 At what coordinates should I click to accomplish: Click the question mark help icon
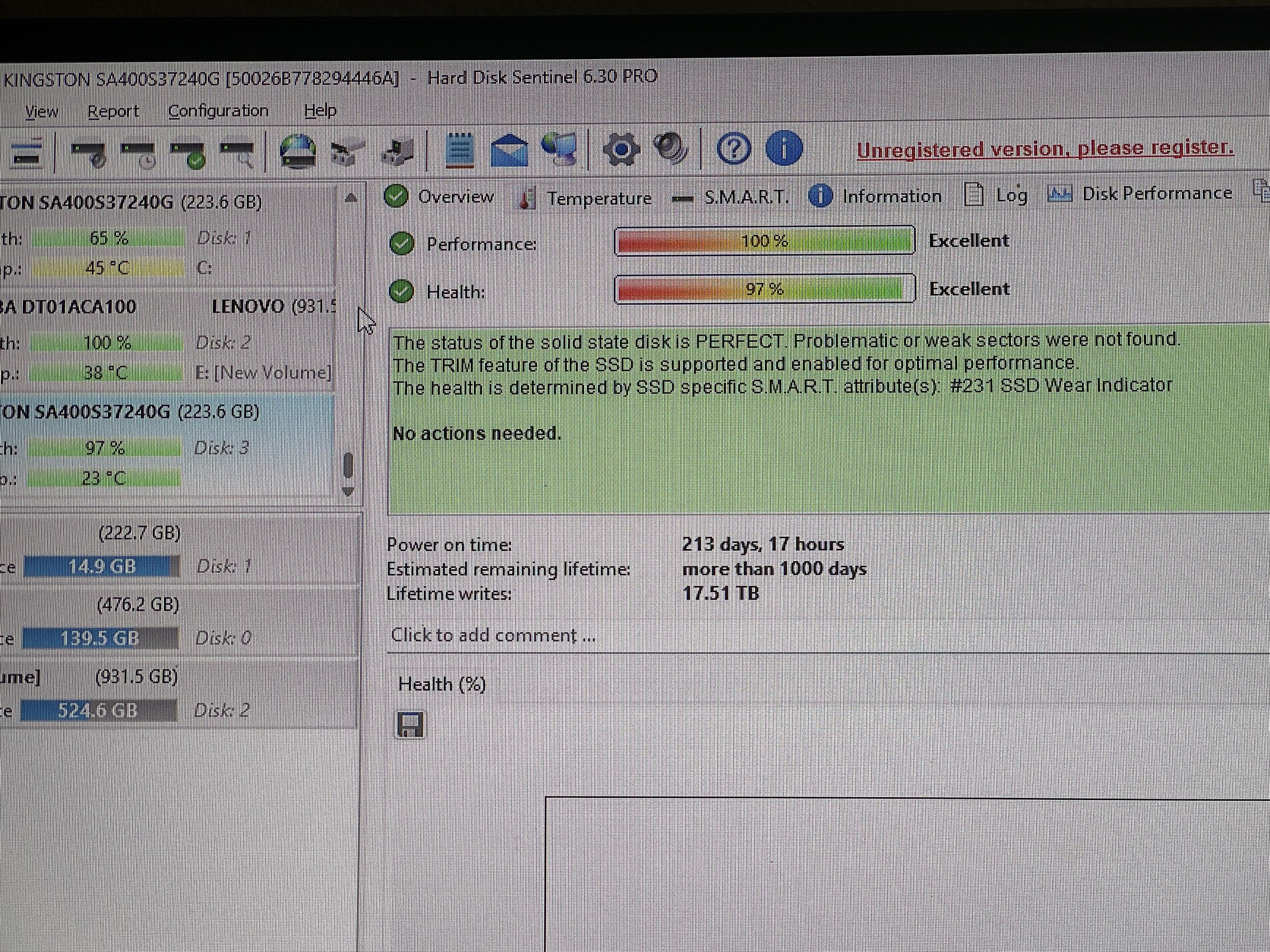[734, 148]
